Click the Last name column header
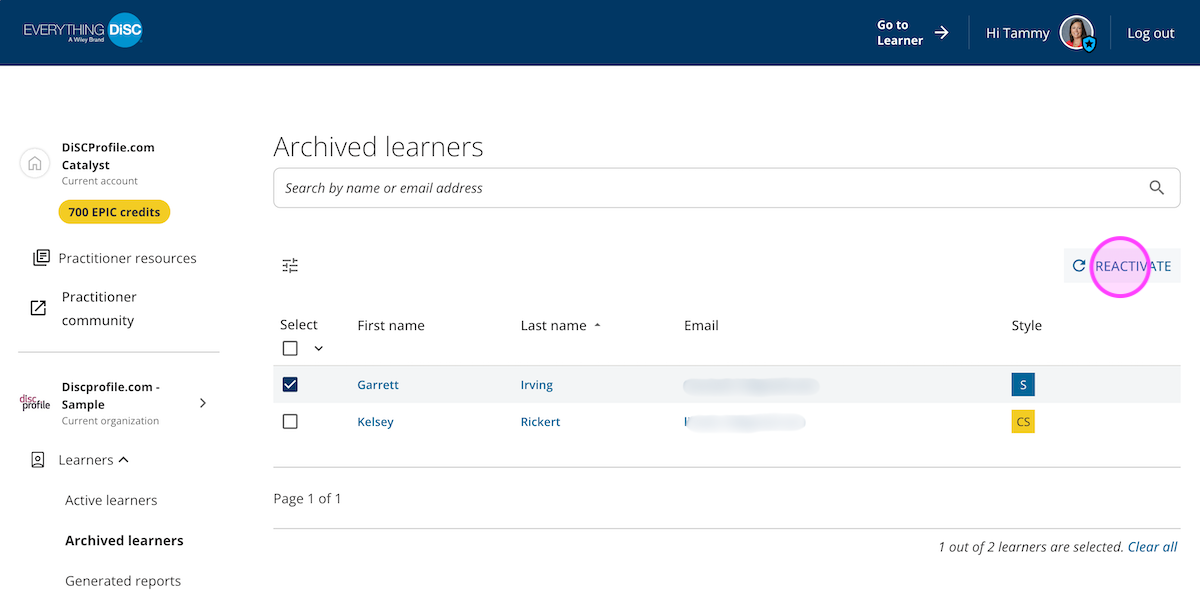The width and height of the screenshot is (1200, 600). (553, 325)
